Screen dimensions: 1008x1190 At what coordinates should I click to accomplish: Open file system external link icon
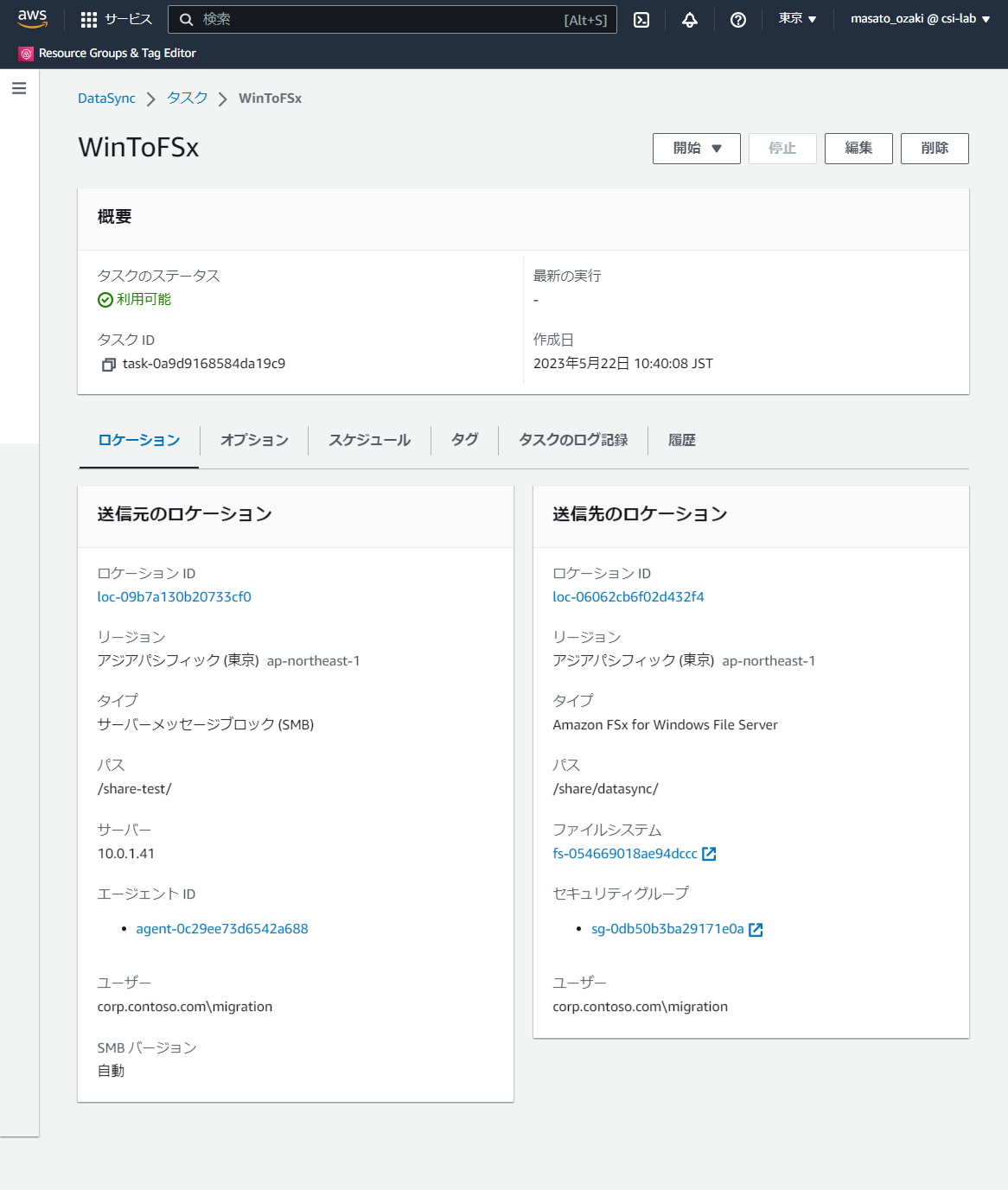pos(709,854)
